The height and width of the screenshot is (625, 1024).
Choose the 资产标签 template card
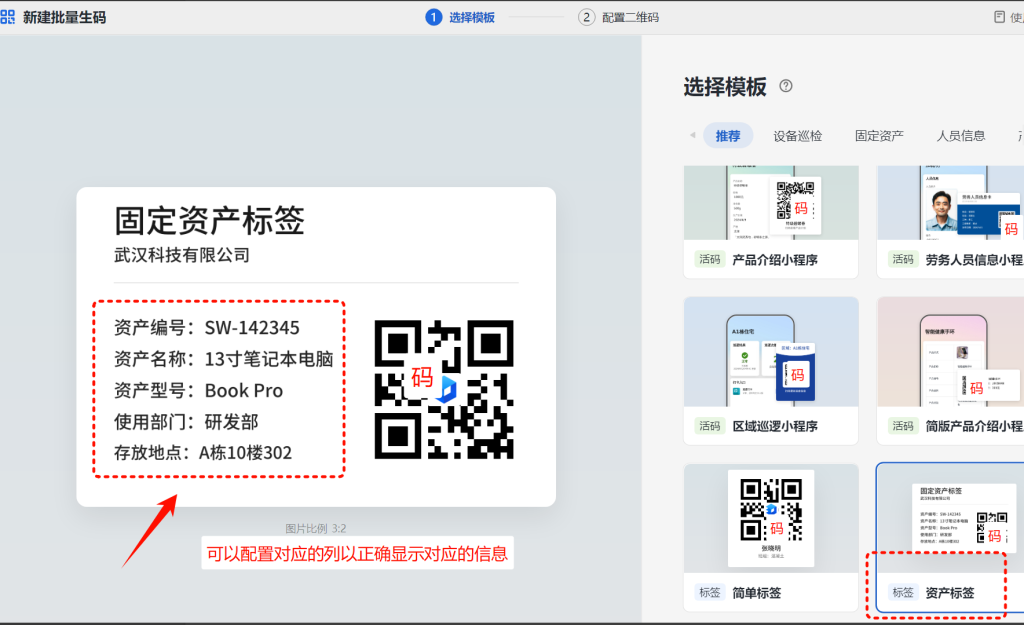click(x=950, y=537)
